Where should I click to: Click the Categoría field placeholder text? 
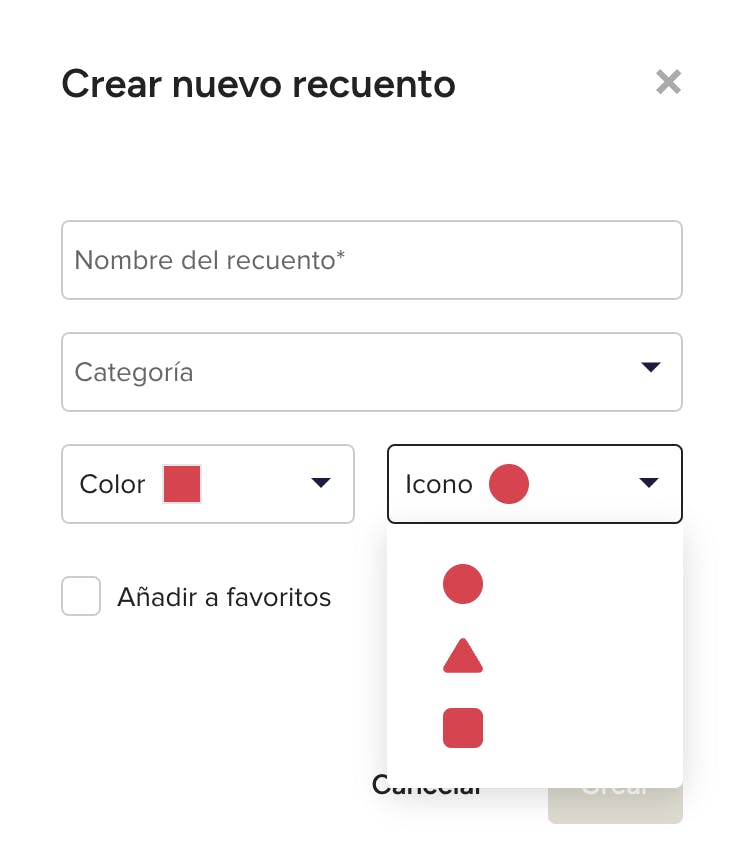coord(134,372)
